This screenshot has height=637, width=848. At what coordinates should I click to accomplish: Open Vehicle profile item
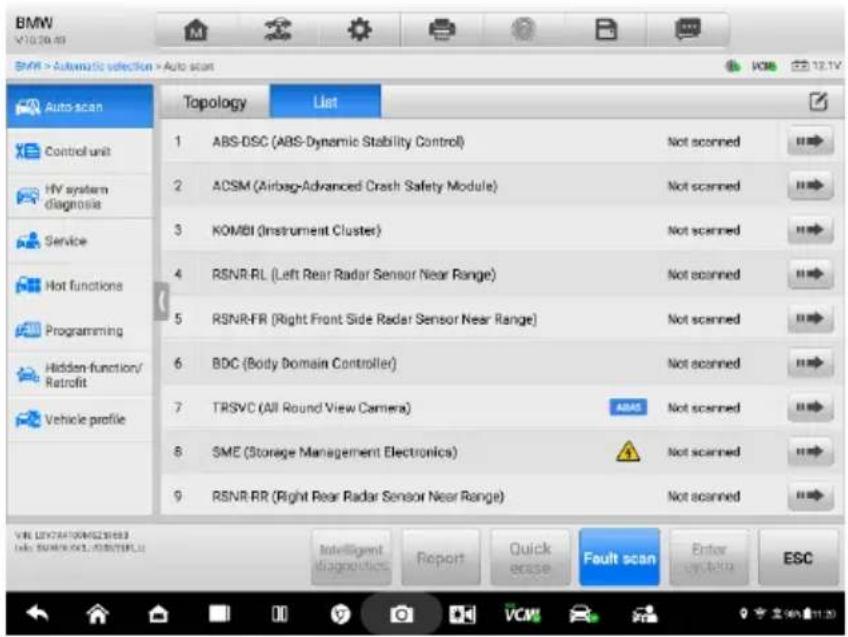coord(80,419)
